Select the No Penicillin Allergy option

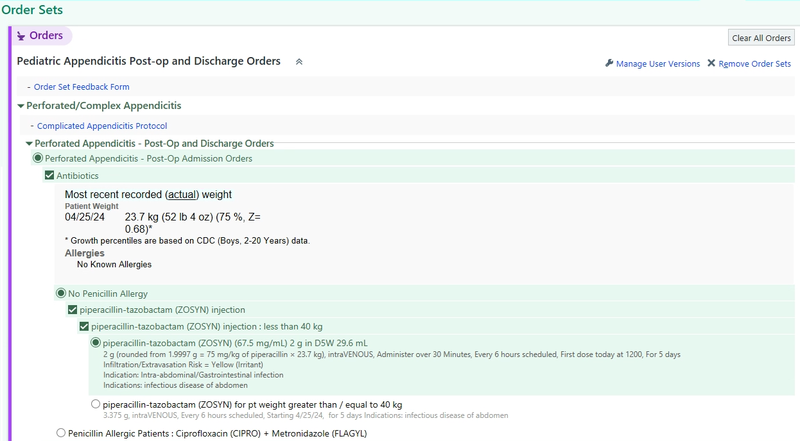click(x=61, y=293)
